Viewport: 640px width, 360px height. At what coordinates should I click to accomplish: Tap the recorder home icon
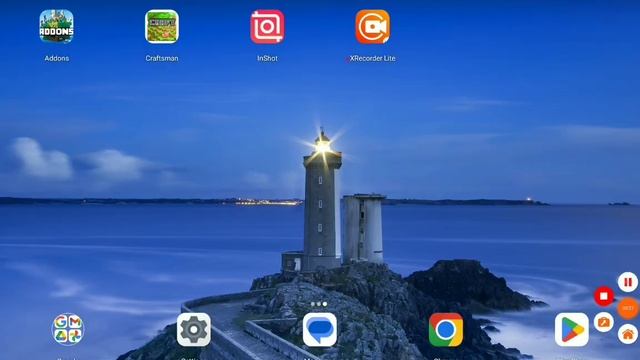click(x=628, y=335)
